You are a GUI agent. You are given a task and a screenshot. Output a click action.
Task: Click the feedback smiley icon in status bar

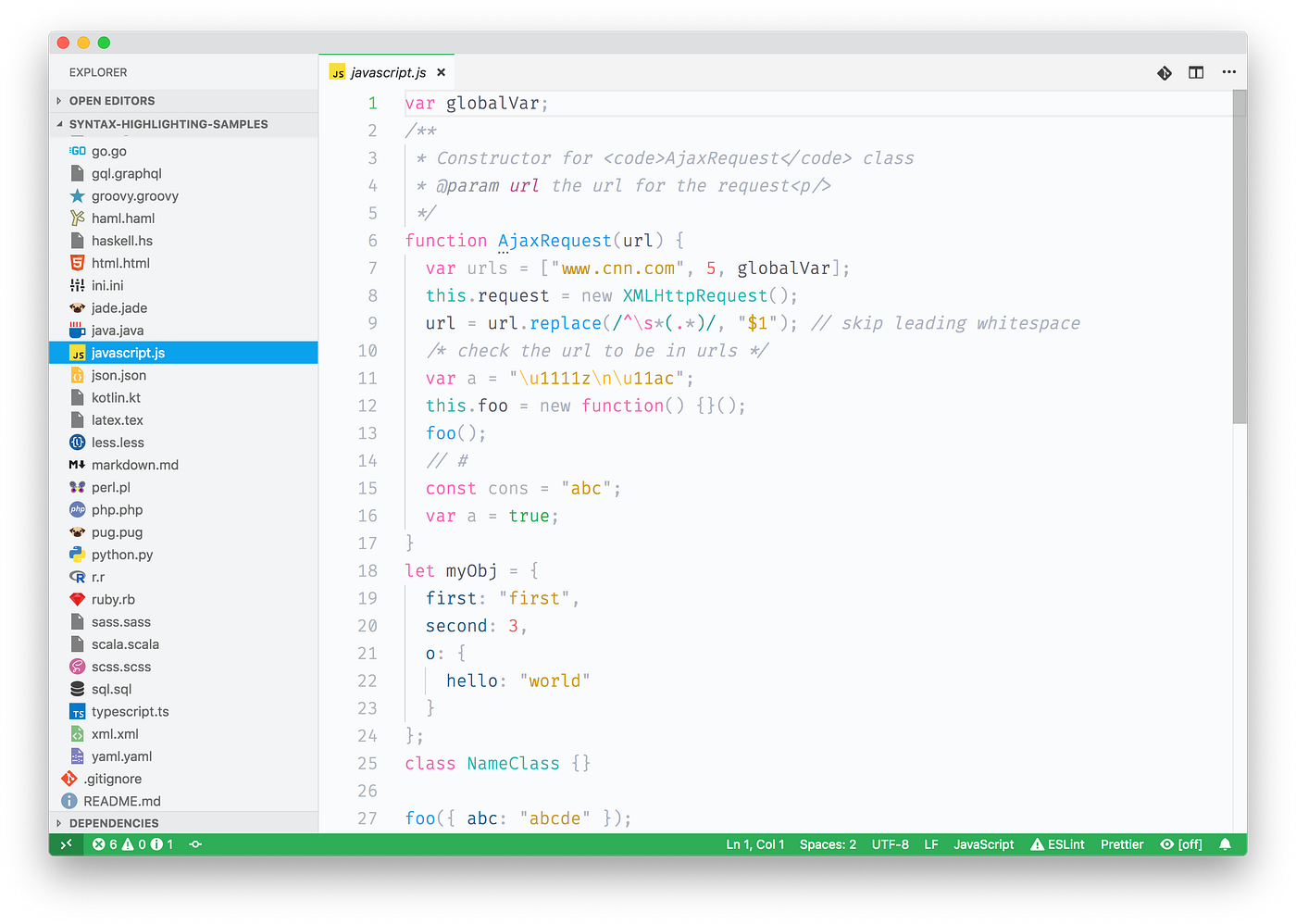tap(194, 843)
